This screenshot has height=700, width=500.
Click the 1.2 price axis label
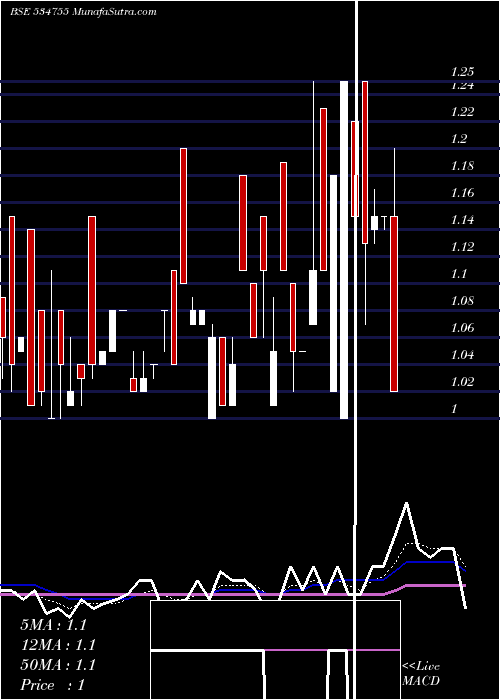tap(459, 139)
